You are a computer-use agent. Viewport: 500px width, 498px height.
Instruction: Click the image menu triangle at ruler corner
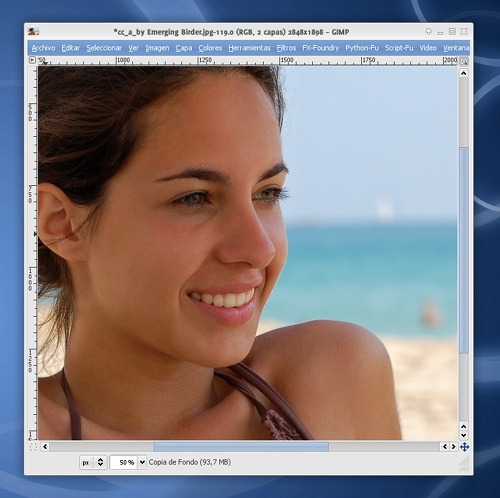32,60
